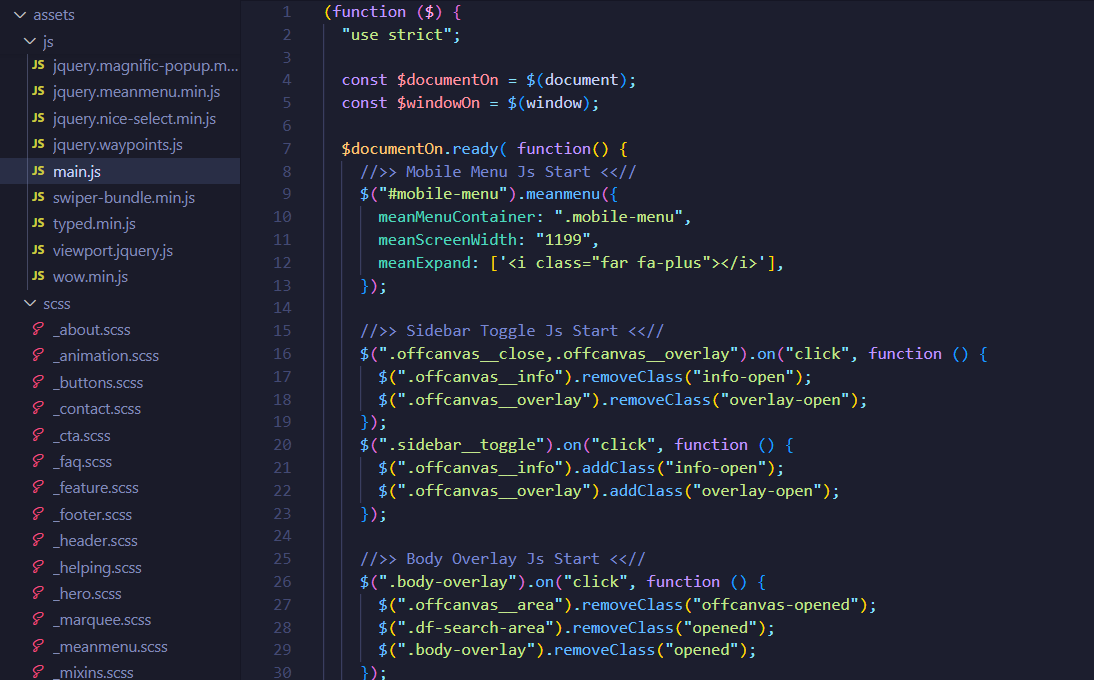Click the JS icon beside wow.min.js
The width and height of the screenshot is (1094, 680).
[38, 276]
